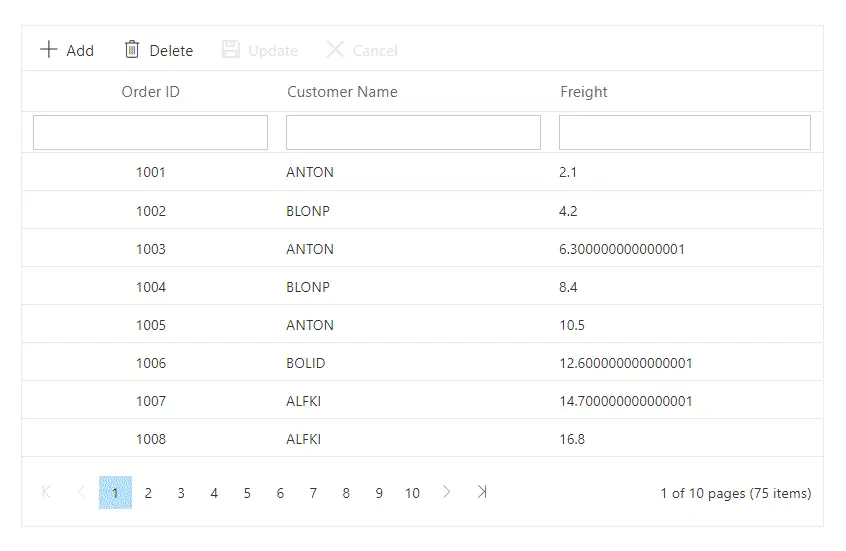Image resolution: width=846 pixels, height=551 pixels.
Task: Click ANTON in row 1001
Action: point(310,172)
